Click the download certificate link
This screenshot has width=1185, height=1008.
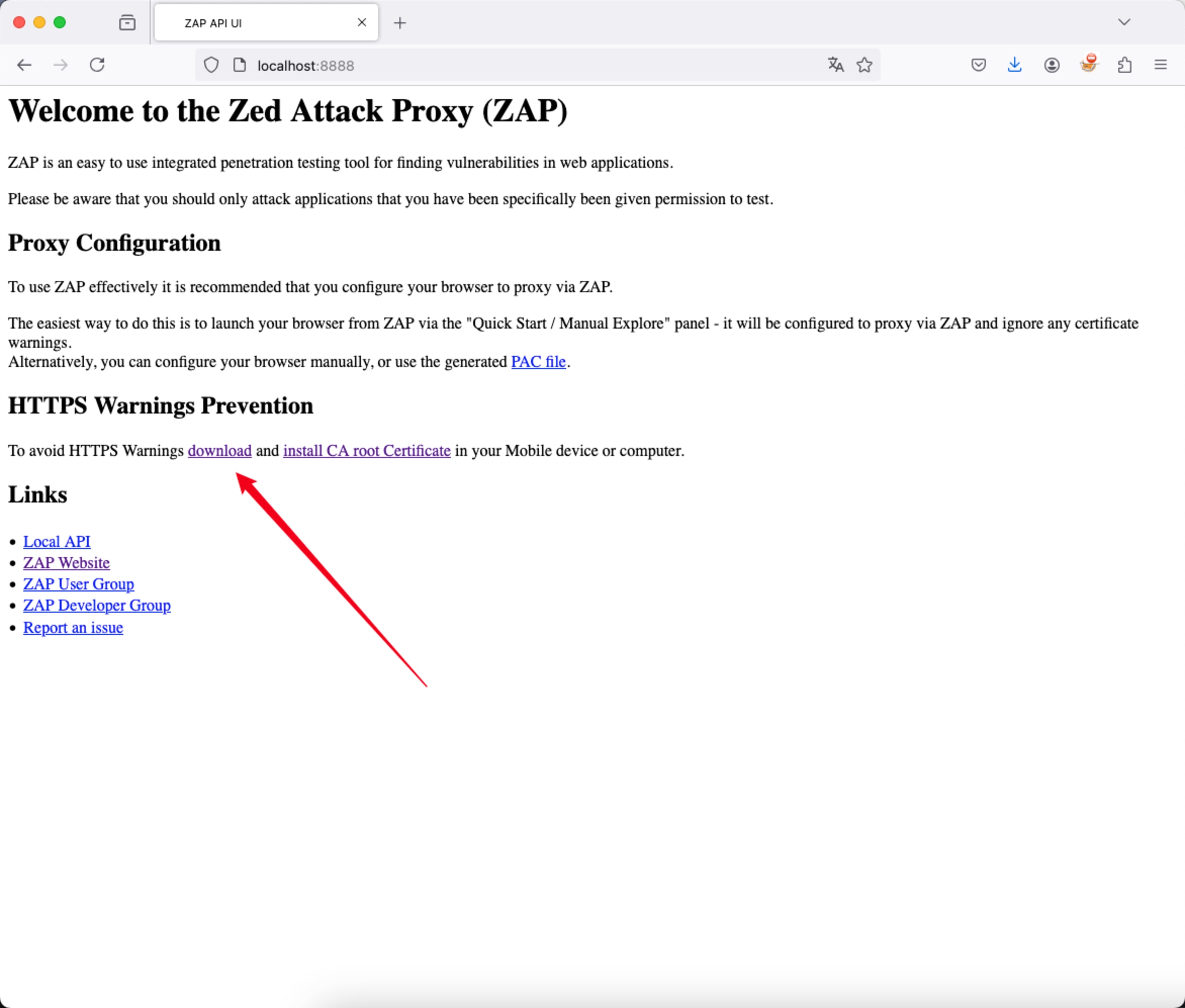coord(219,451)
